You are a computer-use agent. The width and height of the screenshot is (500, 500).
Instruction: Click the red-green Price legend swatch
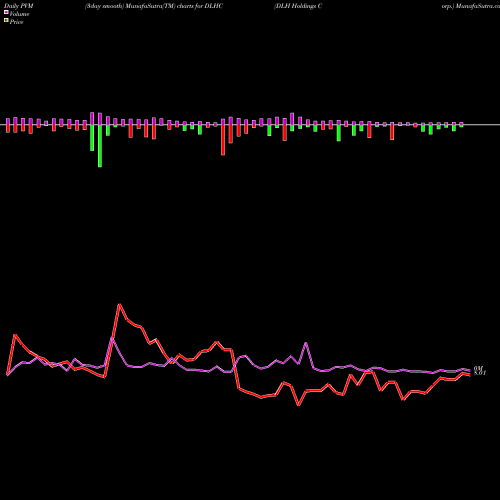pos(6,21)
